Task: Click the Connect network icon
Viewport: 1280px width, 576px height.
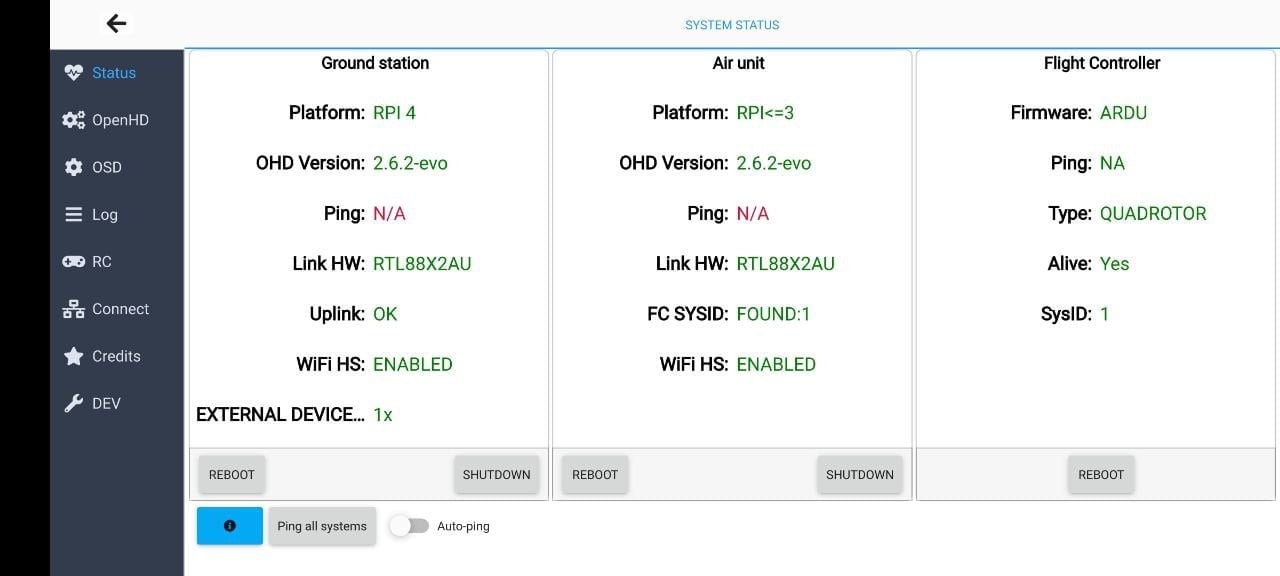Action: click(x=73, y=309)
